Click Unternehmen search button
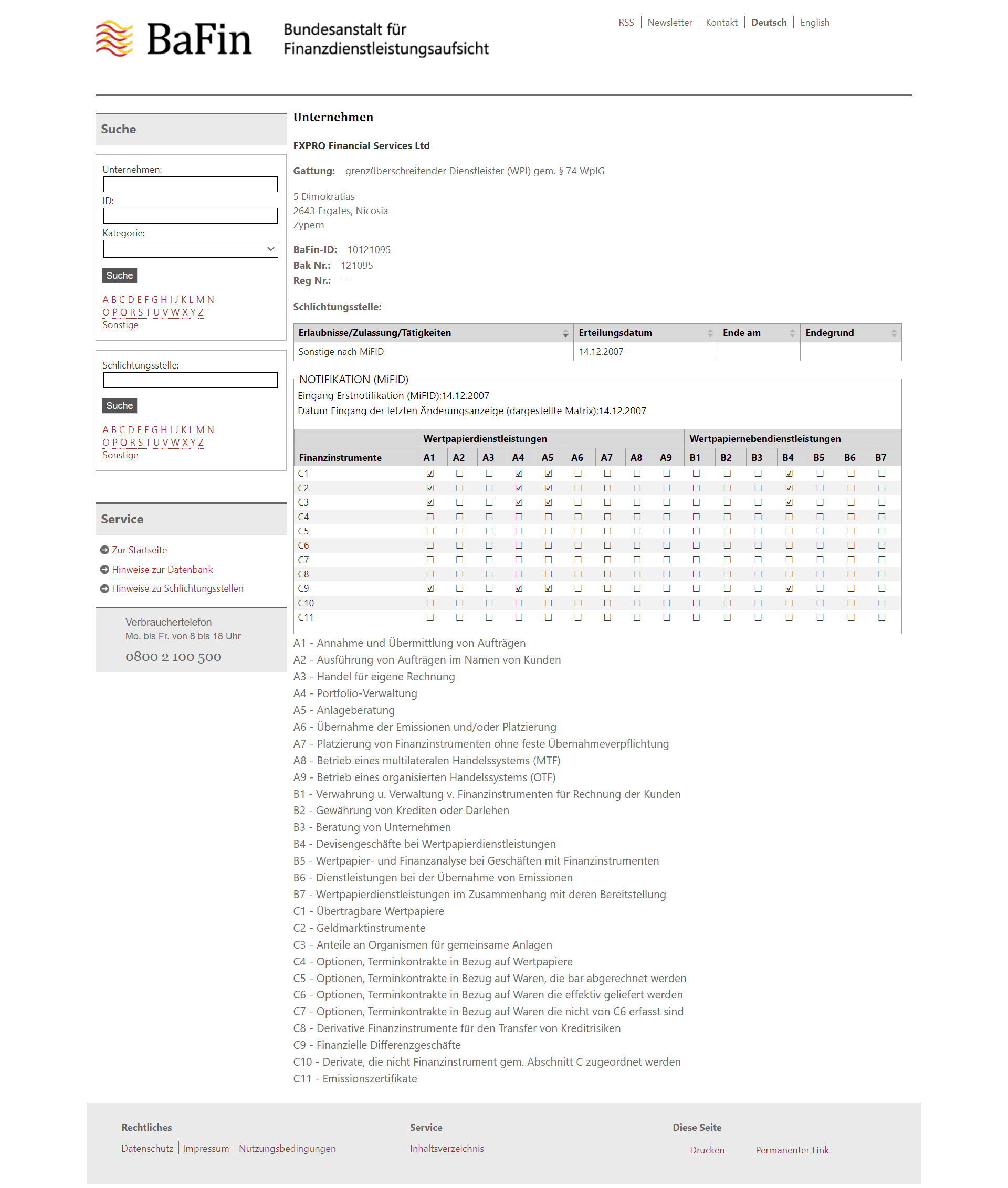 click(119, 275)
